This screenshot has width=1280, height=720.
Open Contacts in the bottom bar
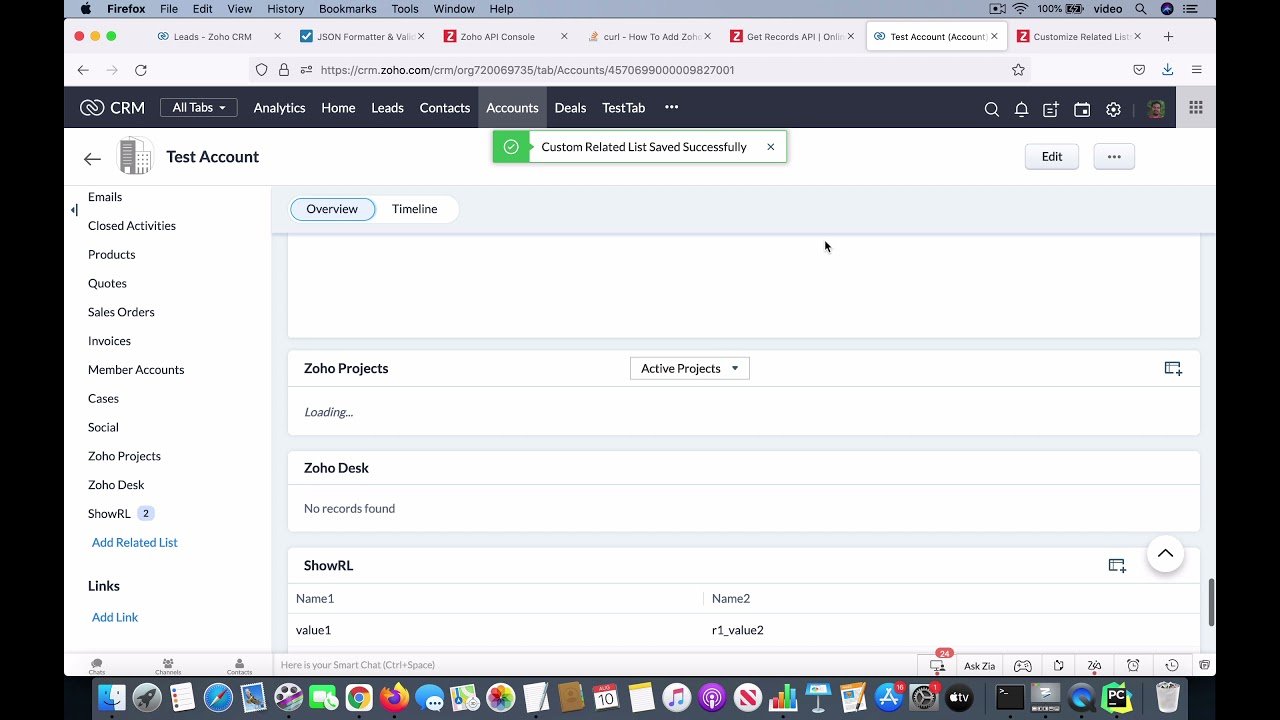tap(239, 666)
